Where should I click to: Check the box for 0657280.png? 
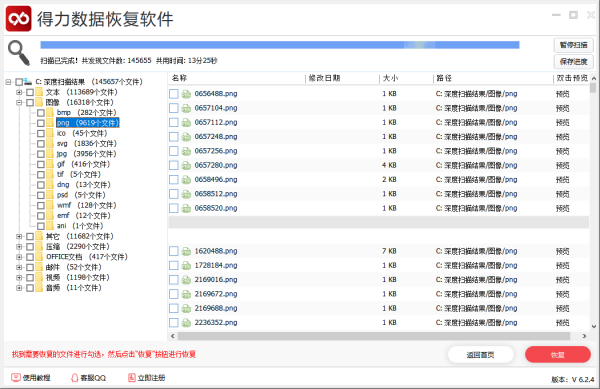[174, 165]
